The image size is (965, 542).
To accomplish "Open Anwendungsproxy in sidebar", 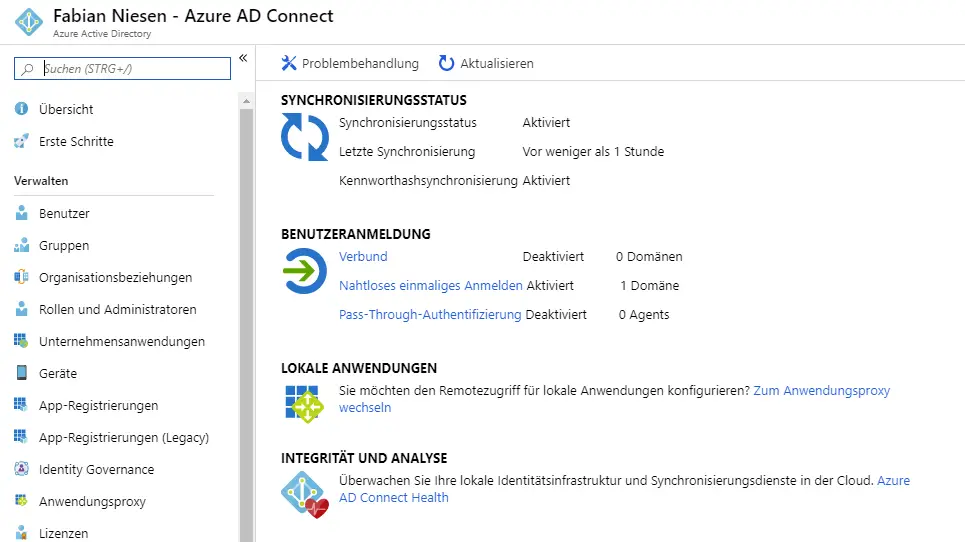I will 92,501.
